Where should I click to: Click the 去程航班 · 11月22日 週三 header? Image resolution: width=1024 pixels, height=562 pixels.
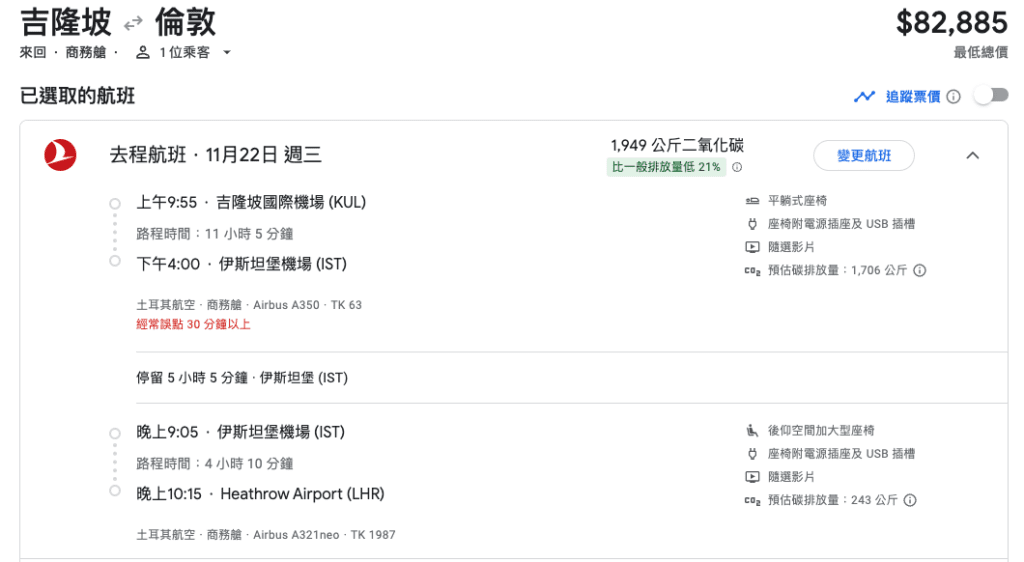tap(216, 155)
